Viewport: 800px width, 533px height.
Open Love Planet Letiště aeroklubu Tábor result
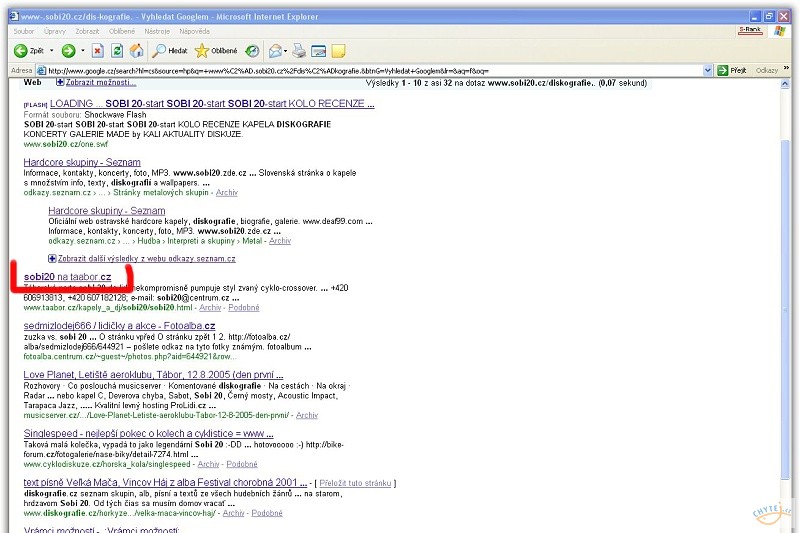(x=153, y=374)
